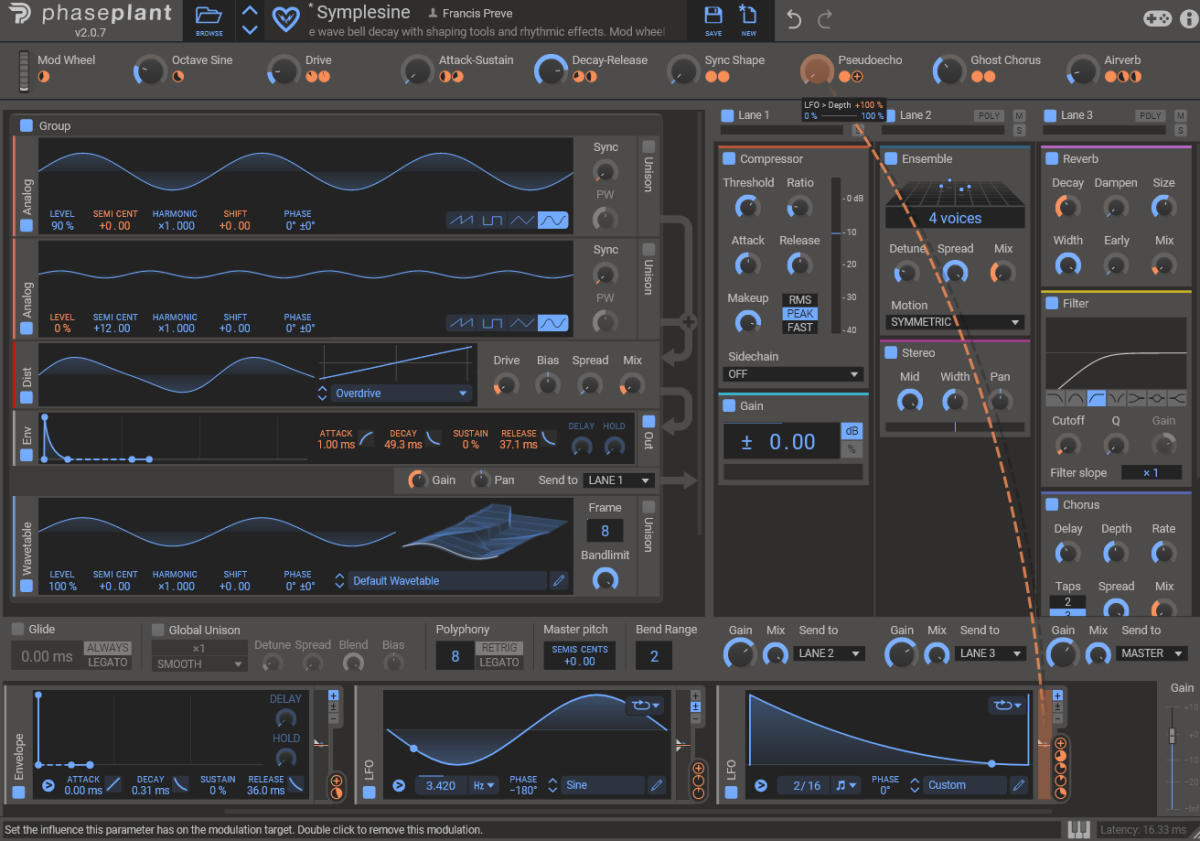Open the Send to LANE 3 dropdown
This screenshot has height=841, width=1200.
(x=992, y=653)
